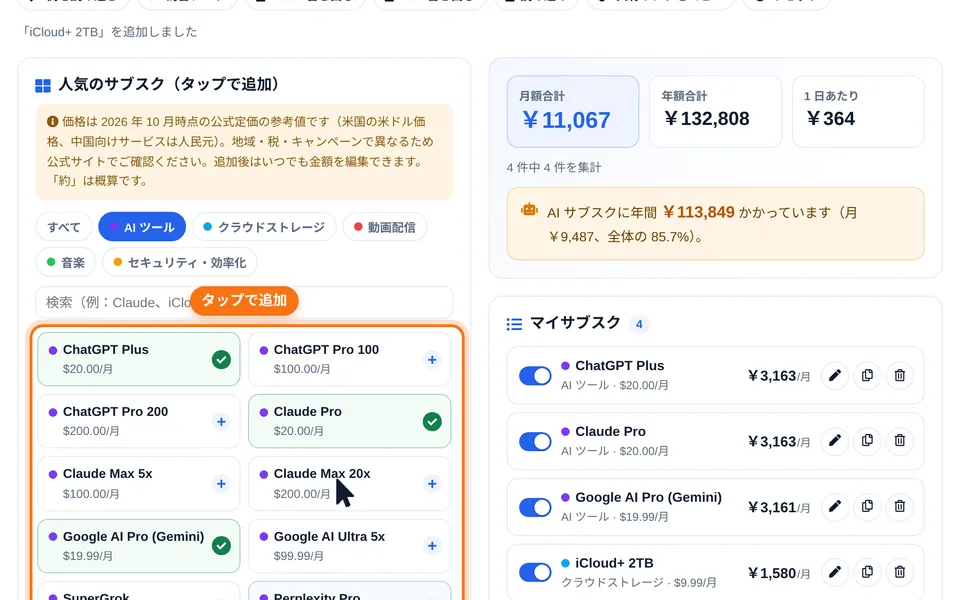Click the $200.00/月 price under ChatGPT Pro 200

[91, 431]
